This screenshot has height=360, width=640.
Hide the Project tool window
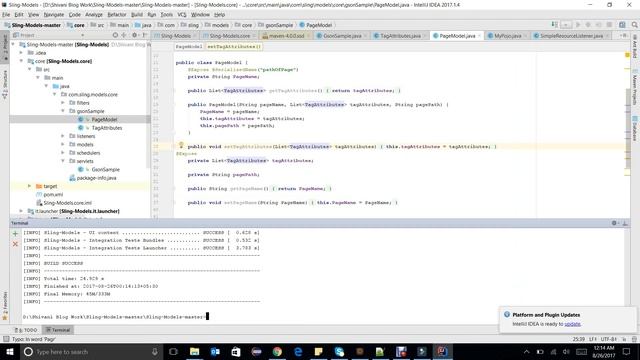(x=144, y=35)
